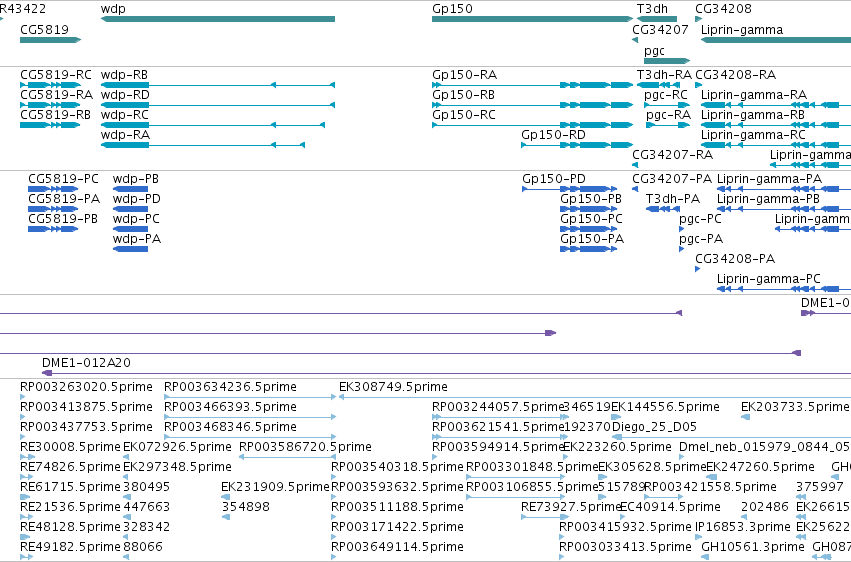Select Liprin-gamma-PC protein label
This screenshot has width=851, height=562.
pyautogui.click(x=769, y=279)
